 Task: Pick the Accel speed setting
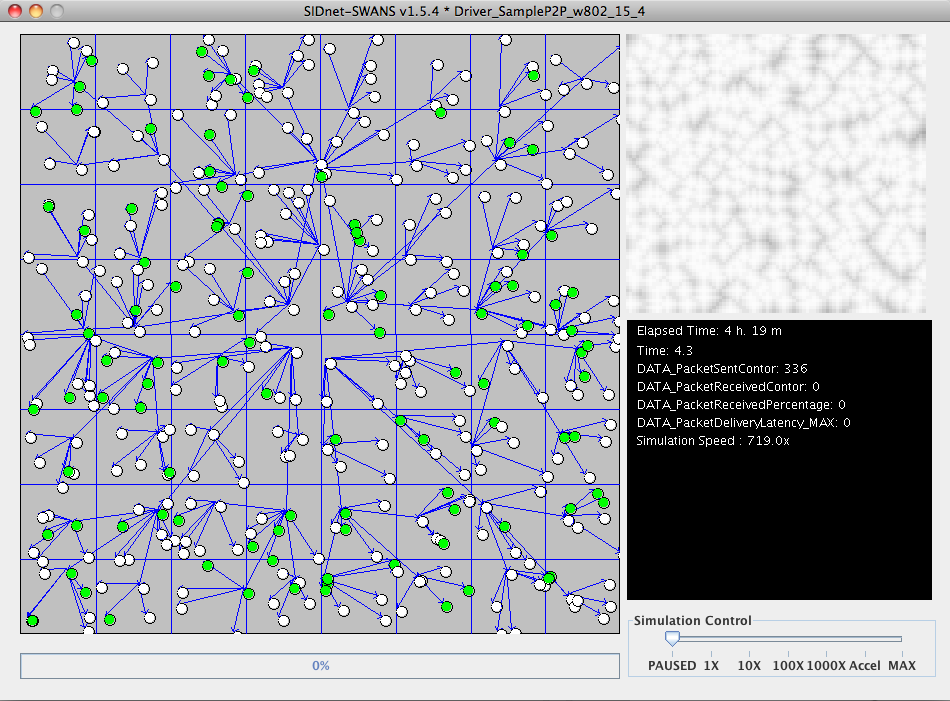pyautogui.click(x=865, y=665)
